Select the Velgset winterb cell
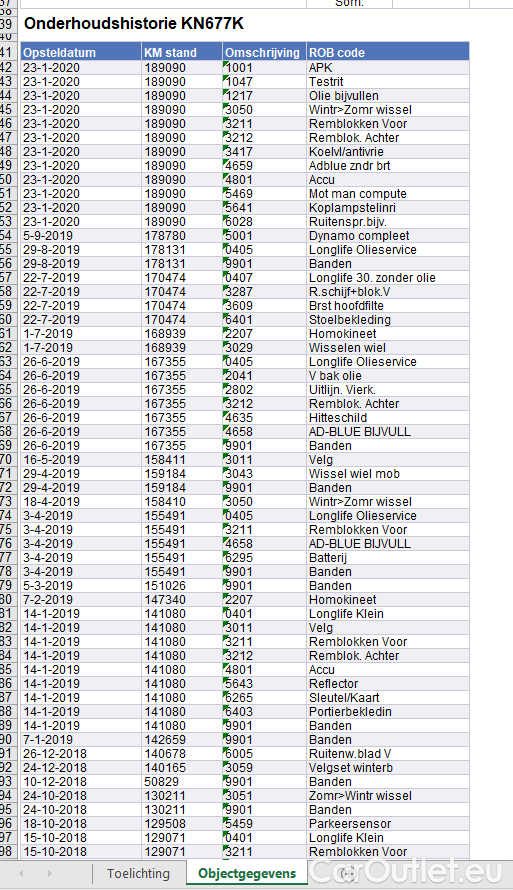 388,767
